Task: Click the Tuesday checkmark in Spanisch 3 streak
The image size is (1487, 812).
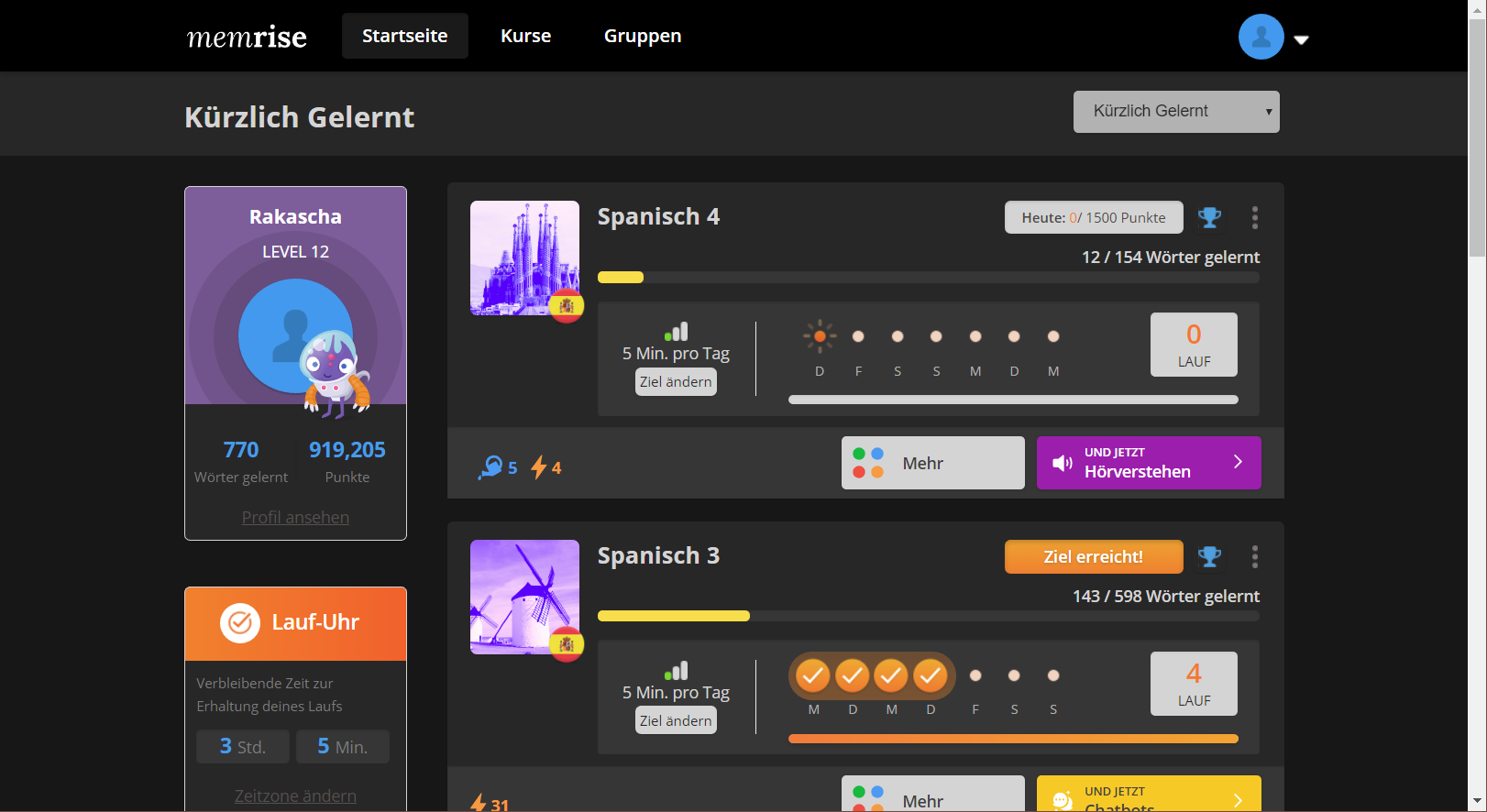Action: click(852, 676)
